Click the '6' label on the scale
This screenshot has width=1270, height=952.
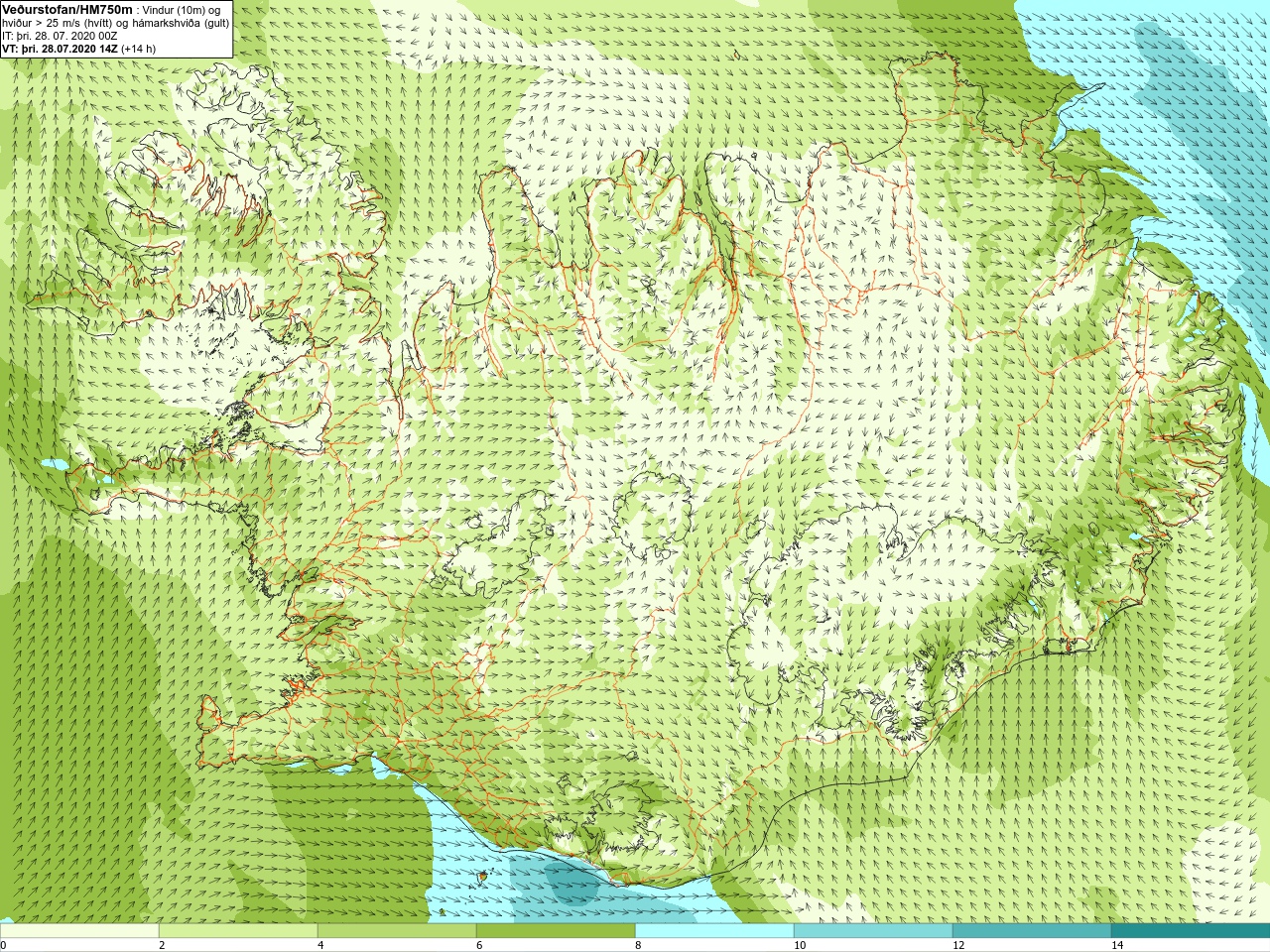coord(479,945)
